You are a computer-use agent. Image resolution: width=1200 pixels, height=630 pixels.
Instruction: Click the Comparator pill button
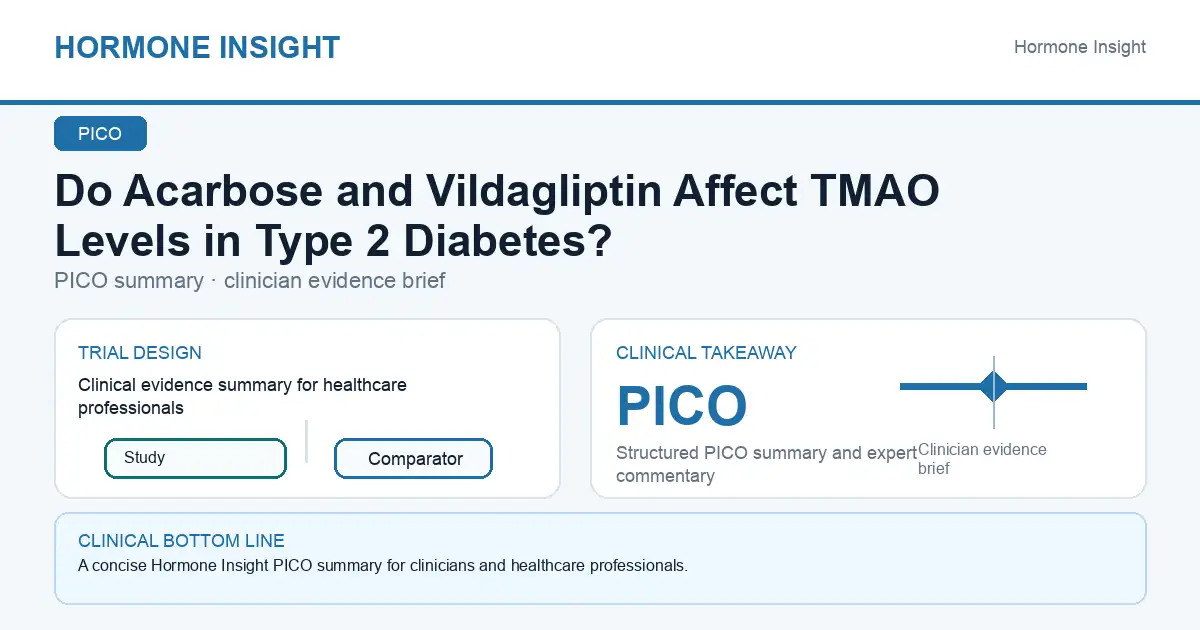tap(413, 459)
